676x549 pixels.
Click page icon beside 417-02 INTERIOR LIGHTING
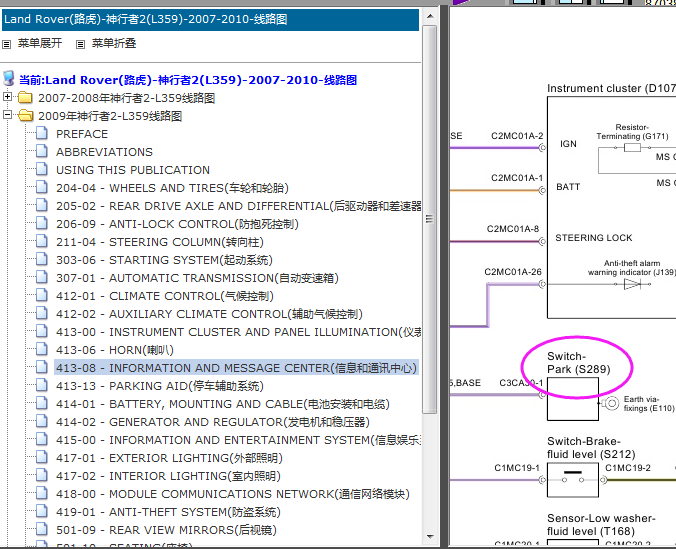(42, 475)
